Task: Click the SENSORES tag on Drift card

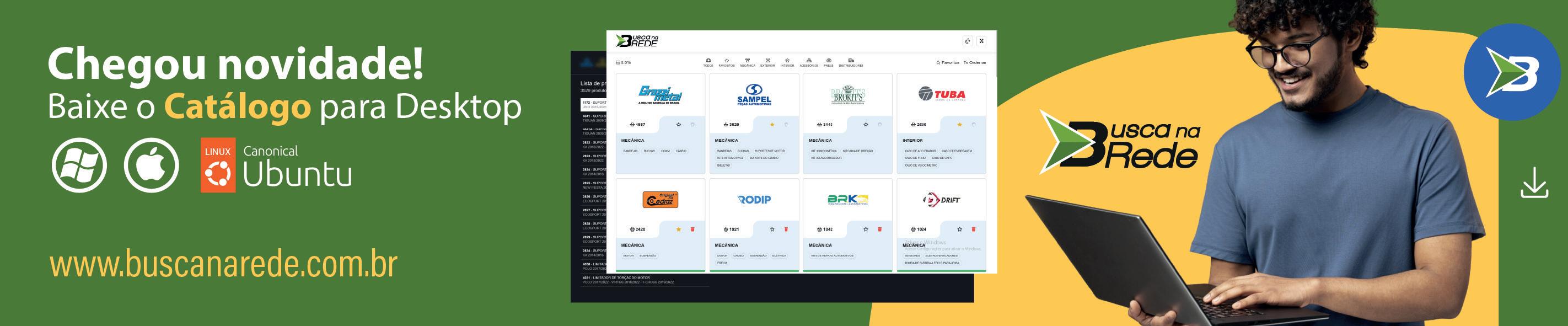Action: coord(912,255)
